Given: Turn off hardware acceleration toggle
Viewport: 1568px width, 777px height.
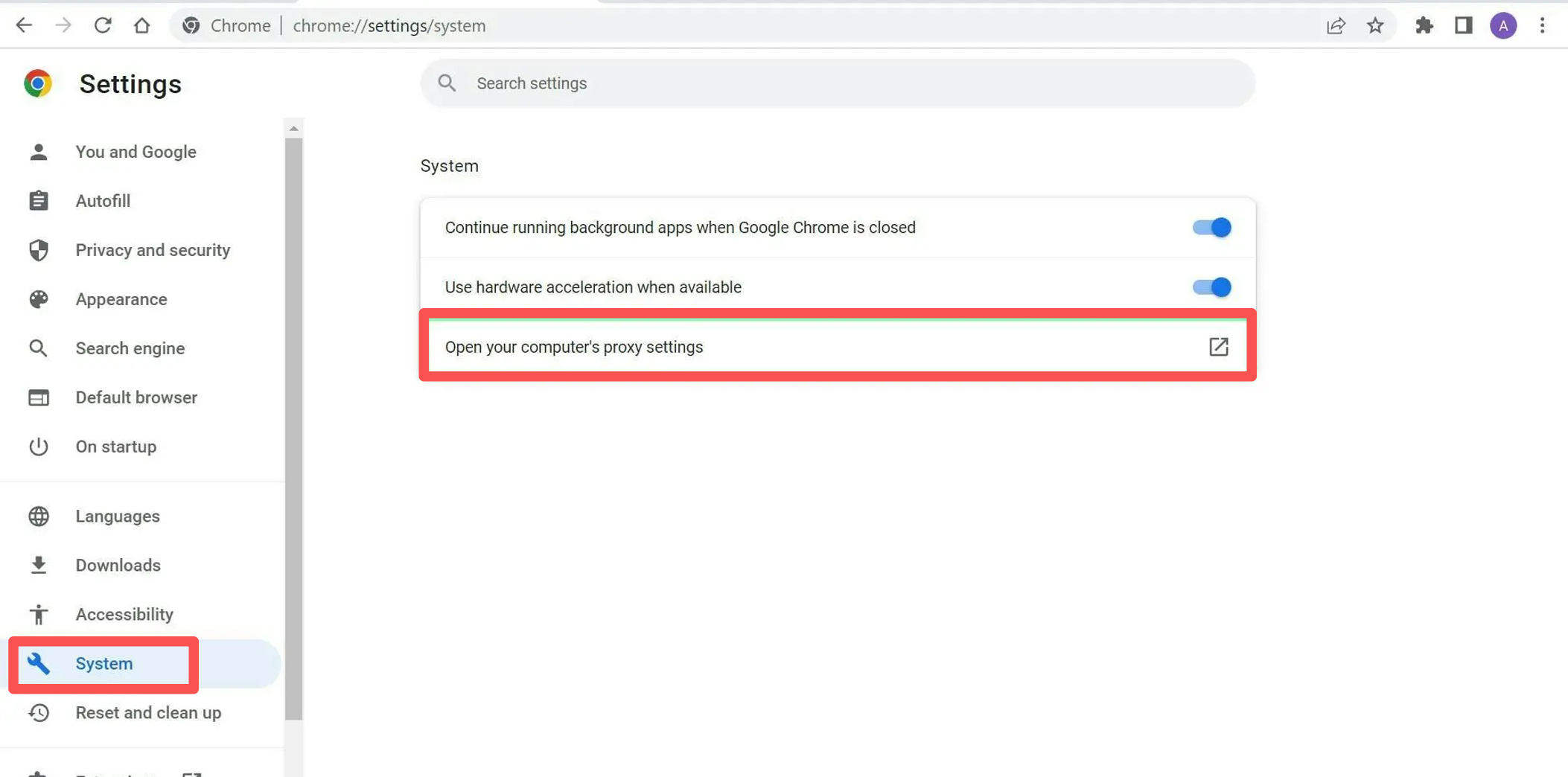Looking at the screenshot, I should tap(1211, 287).
